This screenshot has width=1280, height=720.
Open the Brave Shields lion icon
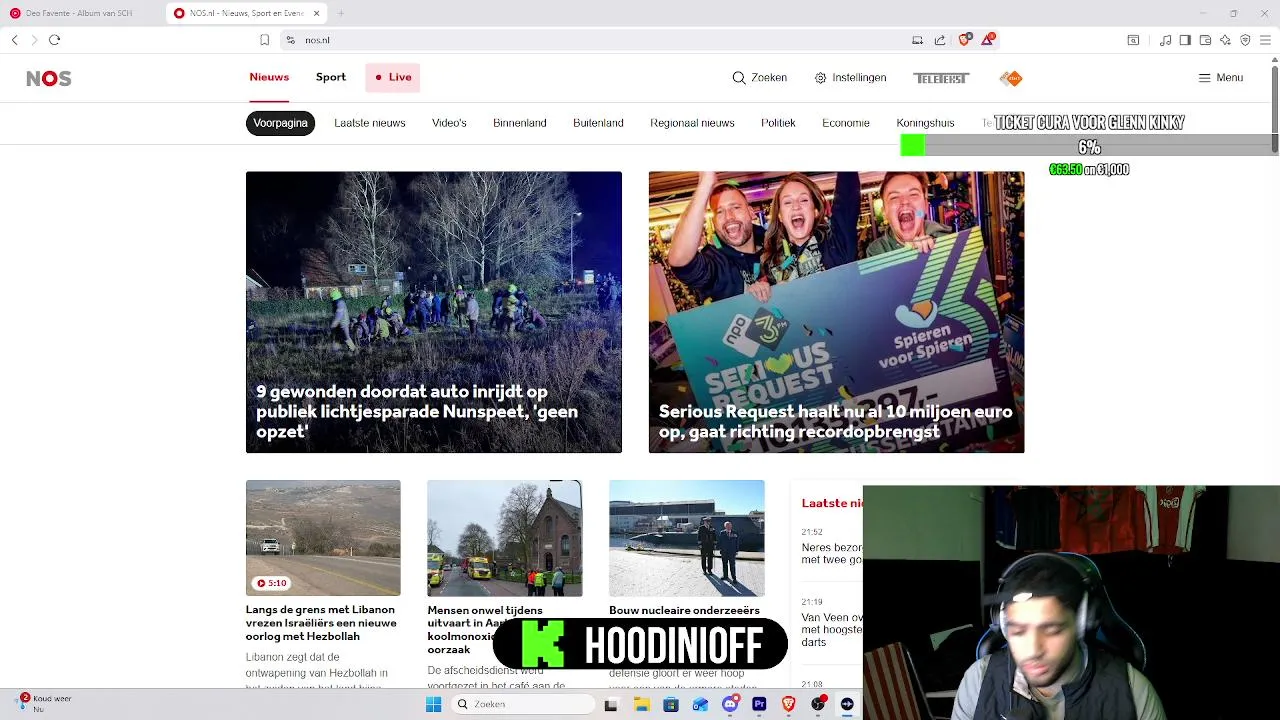[x=964, y=40]
